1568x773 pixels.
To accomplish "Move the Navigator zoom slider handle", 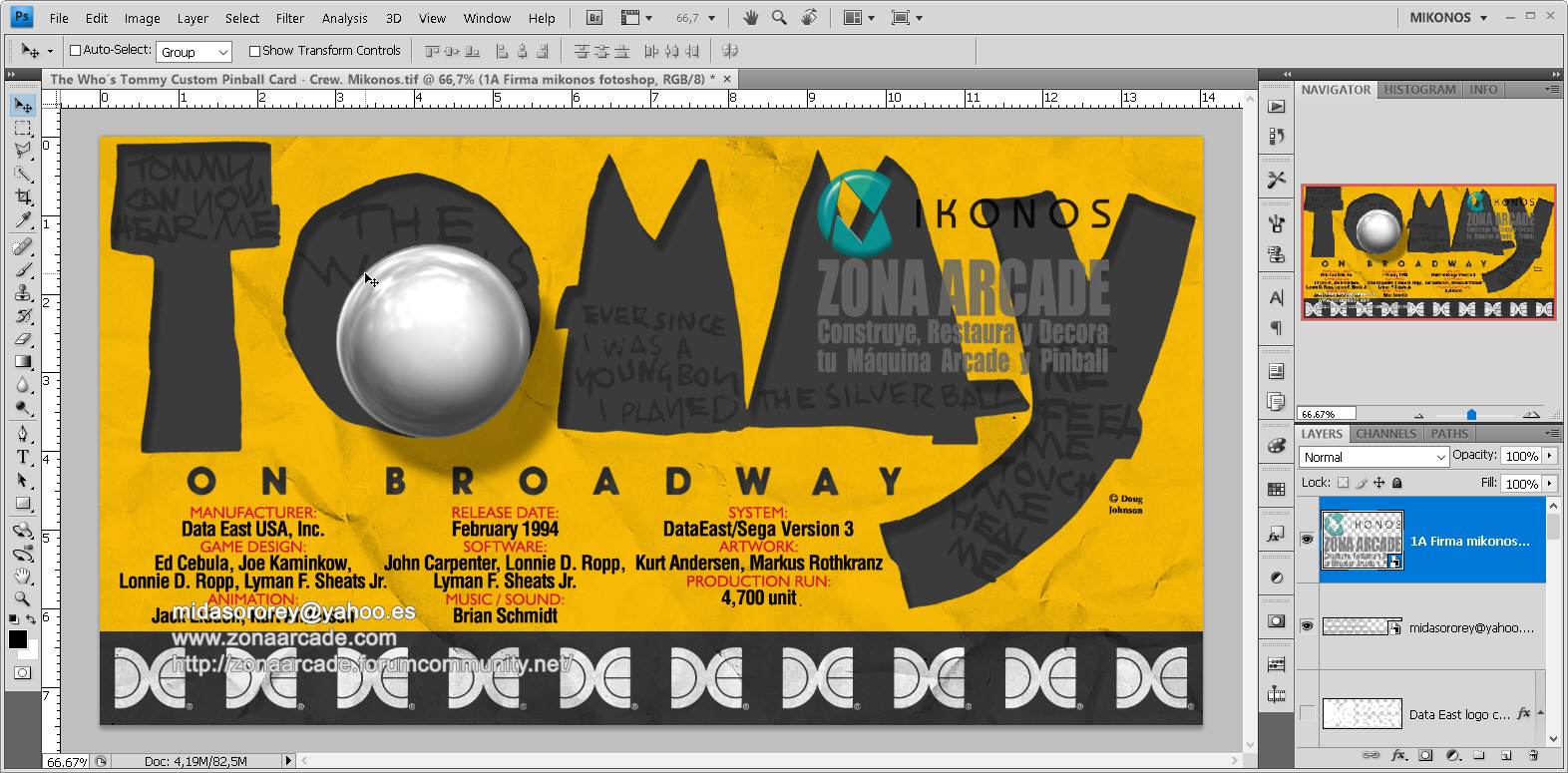I will click(x=1471, y=414).
